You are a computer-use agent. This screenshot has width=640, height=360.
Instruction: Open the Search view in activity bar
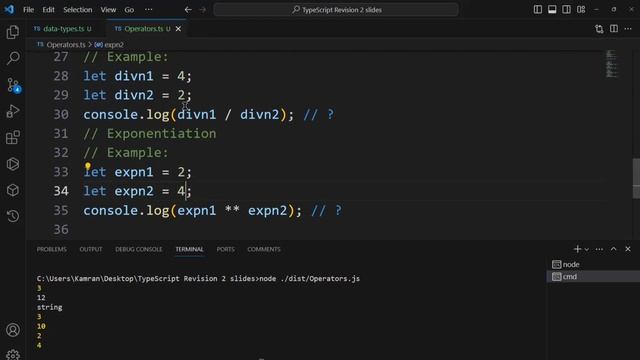point(13,58)
